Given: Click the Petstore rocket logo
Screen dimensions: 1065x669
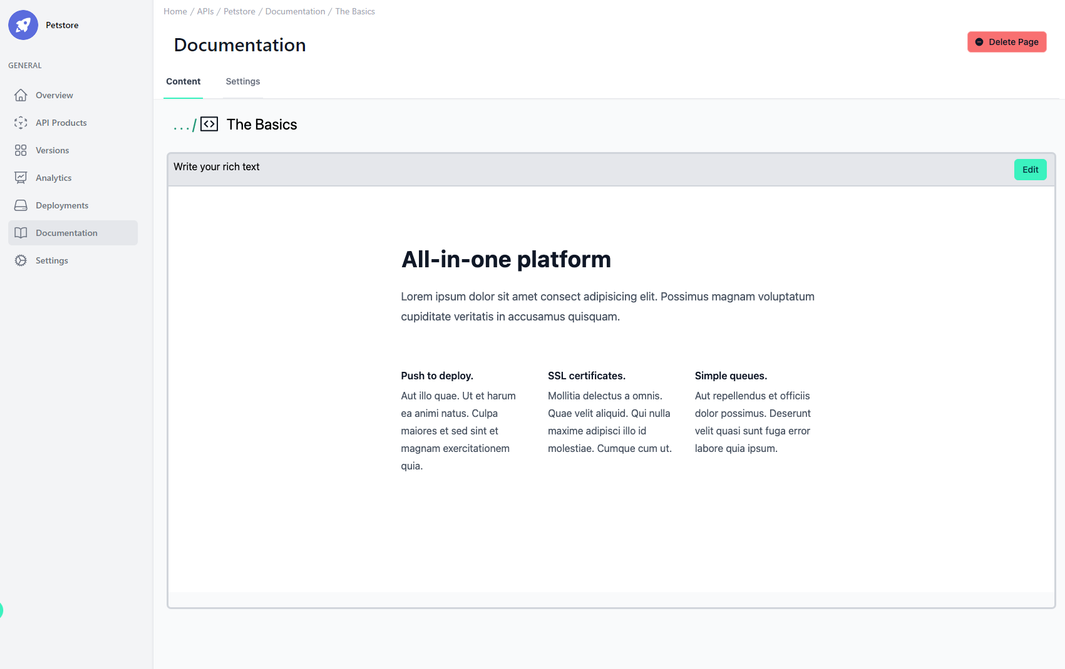Looking at the screenshot, I should tap(22, 24).
